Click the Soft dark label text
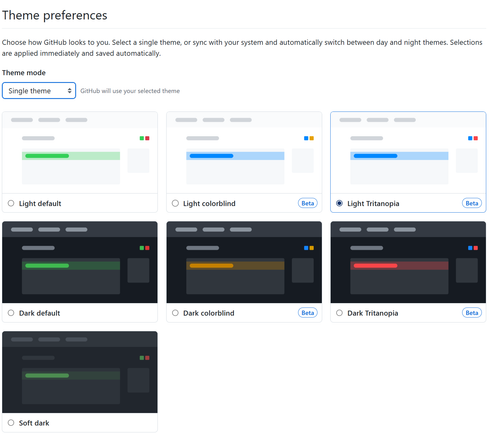The image size is (500, 434). pos(34,423)
